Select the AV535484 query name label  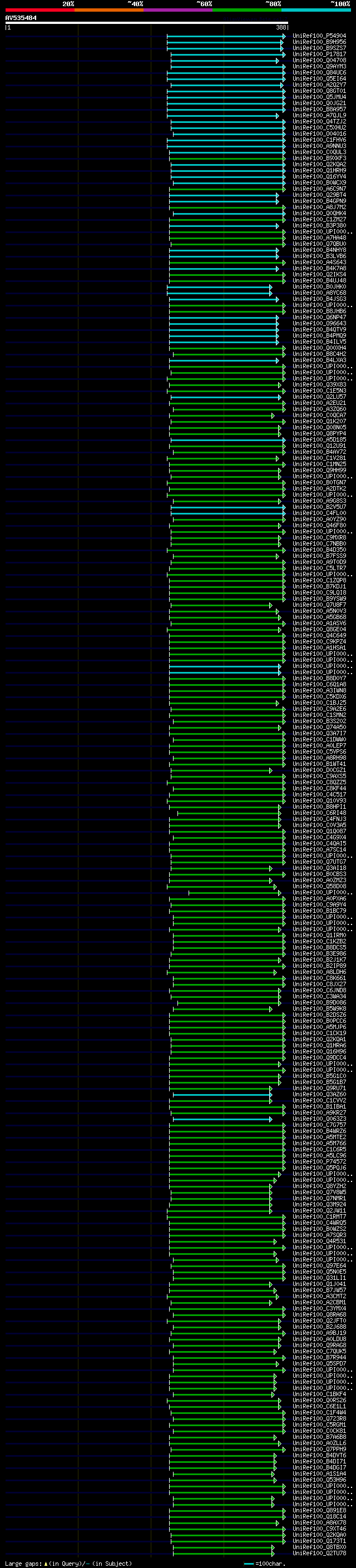(x=21, y=18)
